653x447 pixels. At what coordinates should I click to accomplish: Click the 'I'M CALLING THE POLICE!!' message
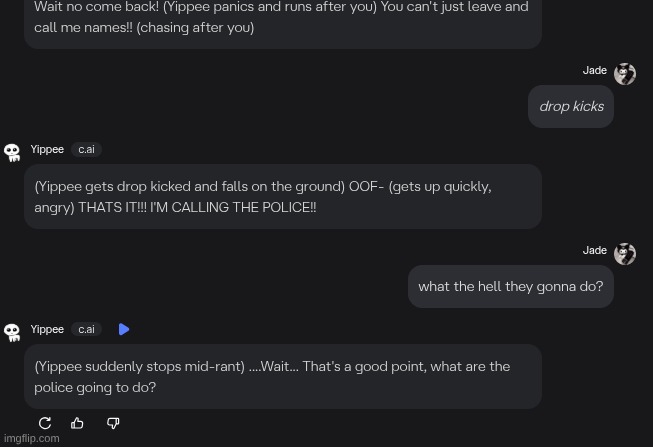pos(283,197)
